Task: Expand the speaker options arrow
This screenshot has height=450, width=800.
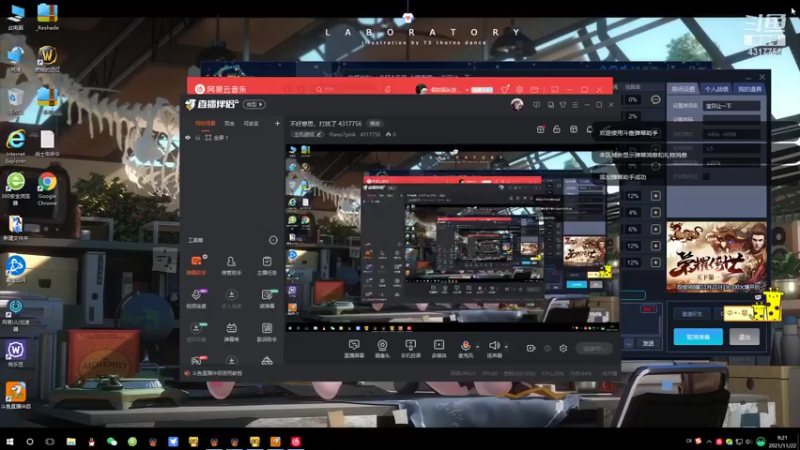Action: [506, 347]
